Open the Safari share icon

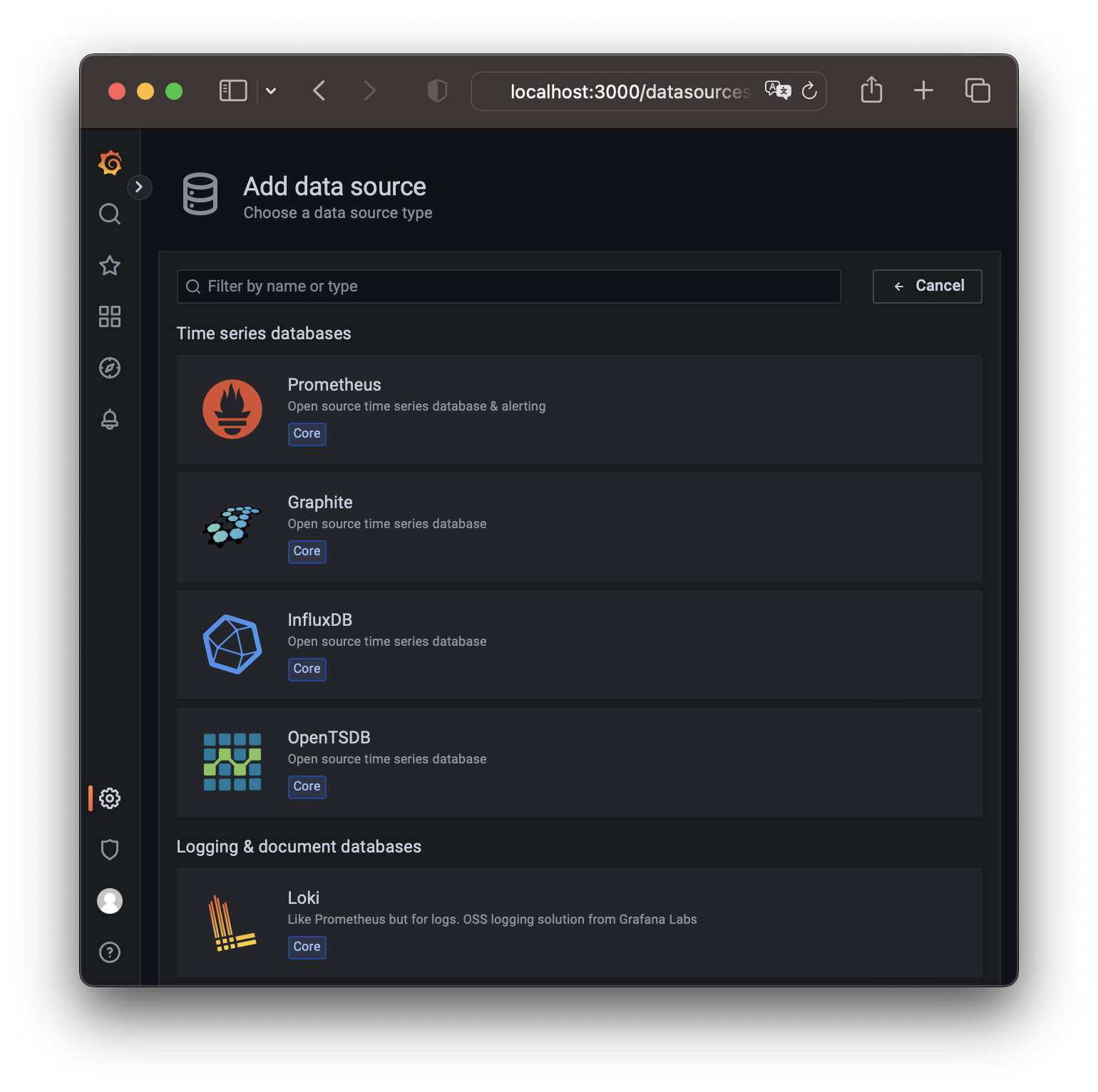point(871,90)
